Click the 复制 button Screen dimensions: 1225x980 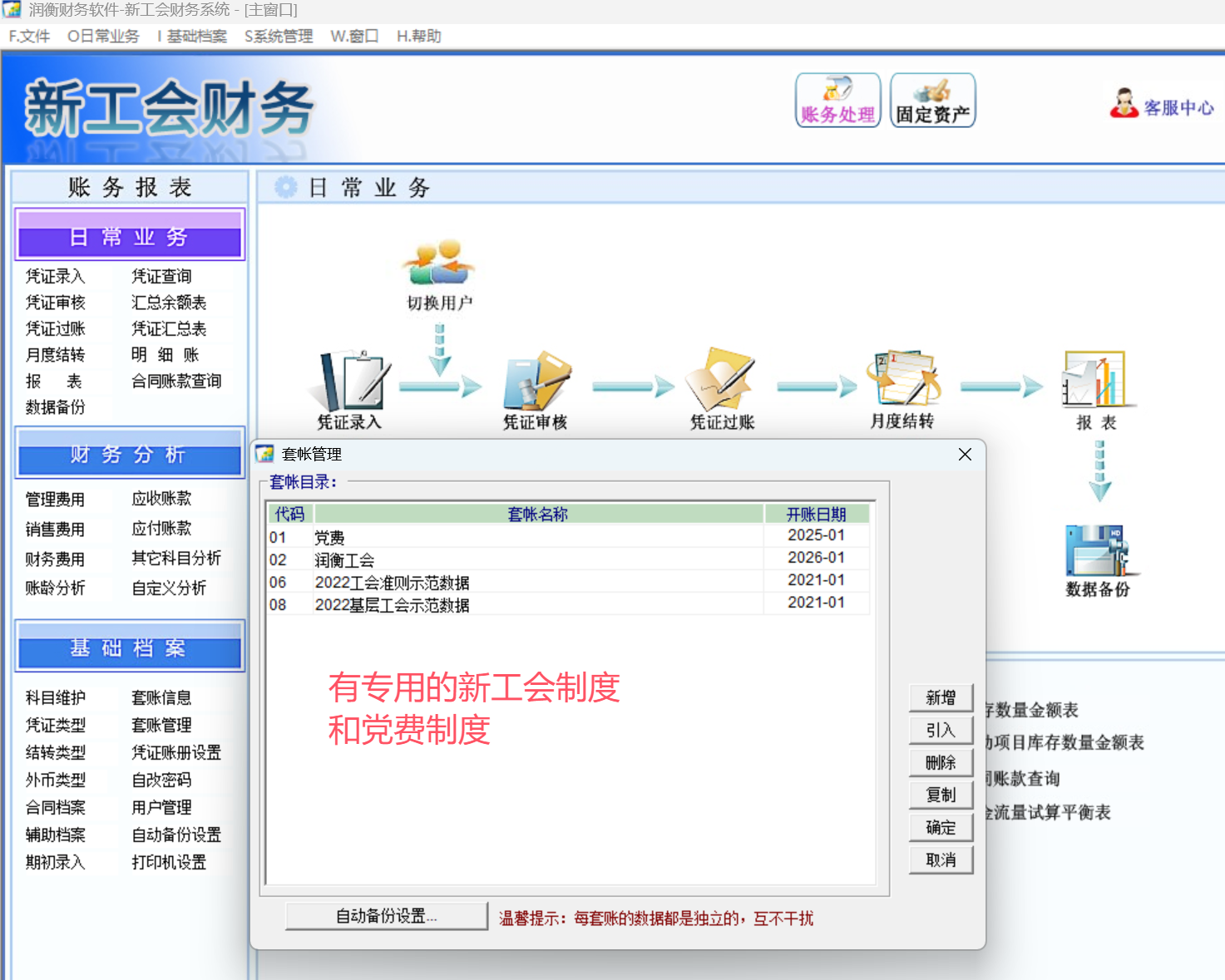click(941, 795)
